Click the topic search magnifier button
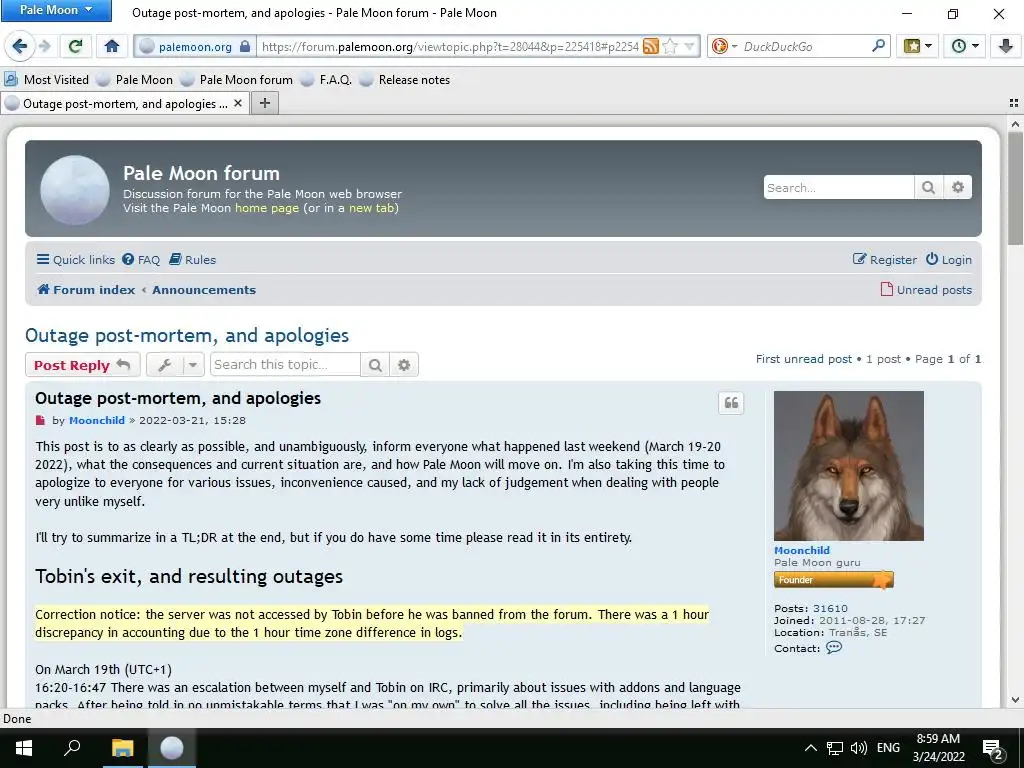This screenshot has height=768, width=1024. tap(375, 364)
